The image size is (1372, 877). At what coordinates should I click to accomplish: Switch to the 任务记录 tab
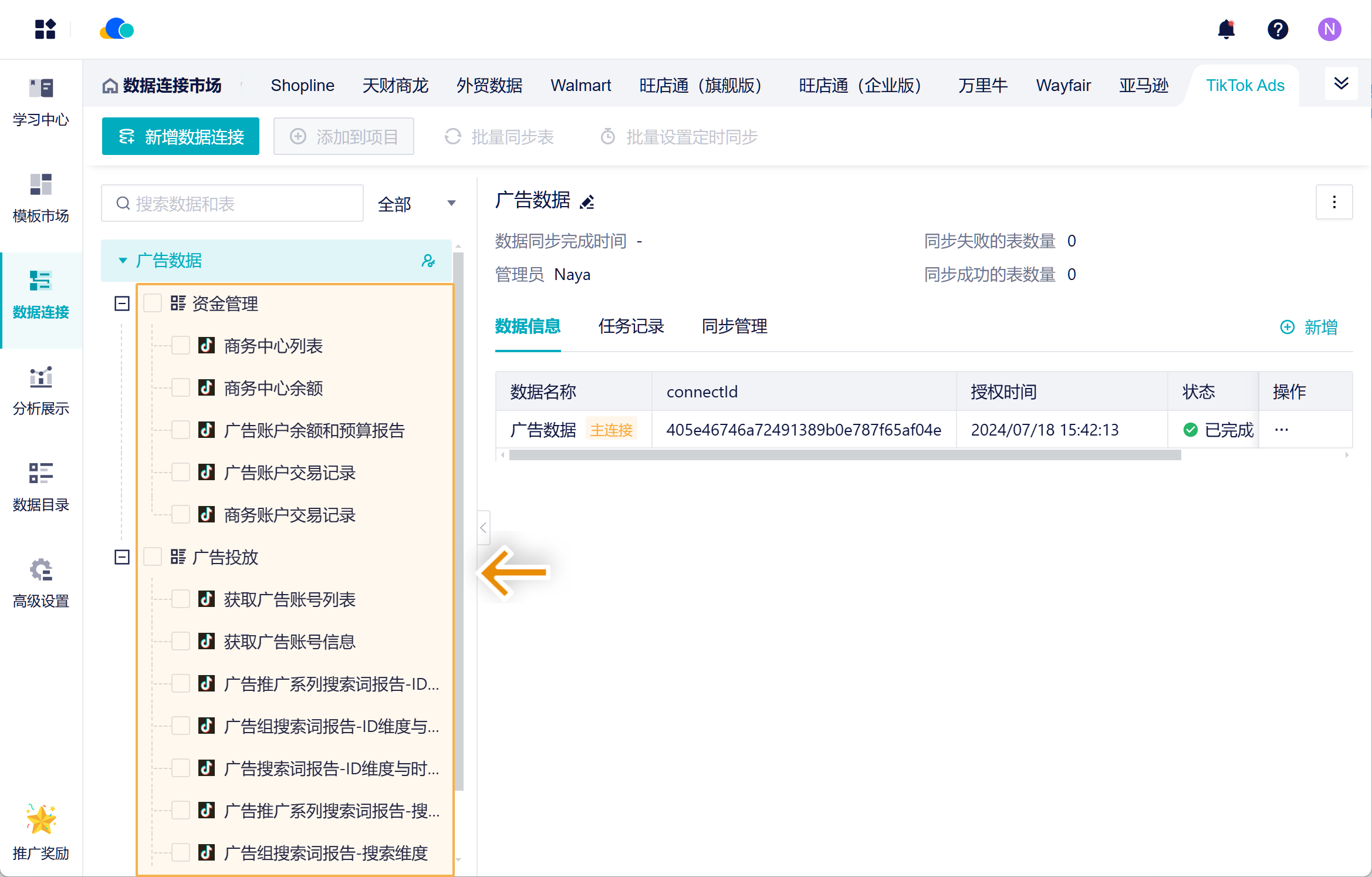[631, 326]
